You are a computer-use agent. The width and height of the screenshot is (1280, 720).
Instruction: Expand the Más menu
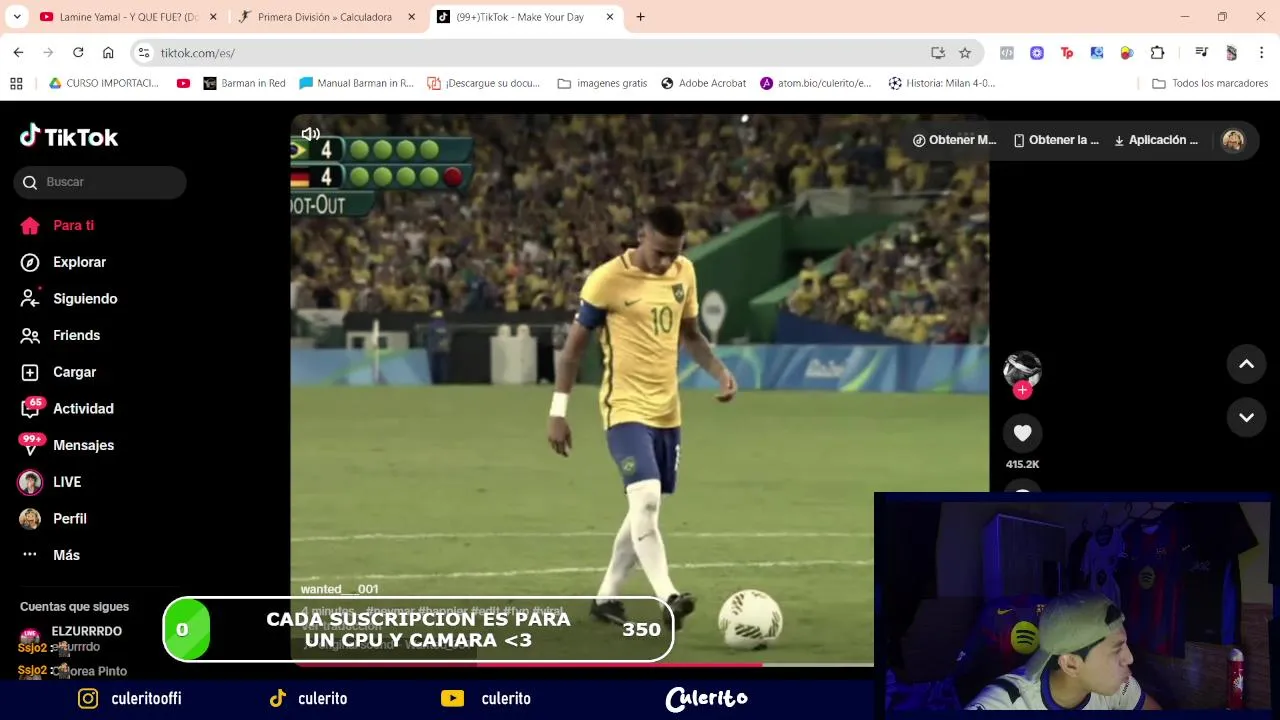pos(50,555)
